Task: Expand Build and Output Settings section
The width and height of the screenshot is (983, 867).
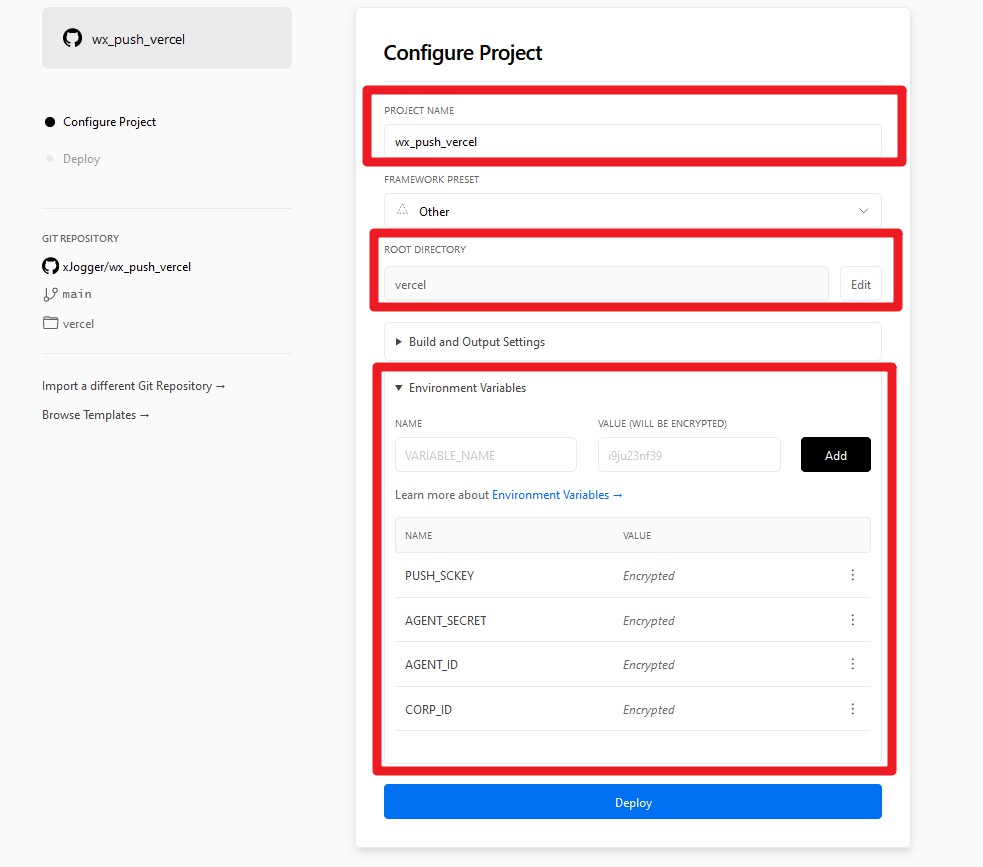Action: tap(633, 342)
